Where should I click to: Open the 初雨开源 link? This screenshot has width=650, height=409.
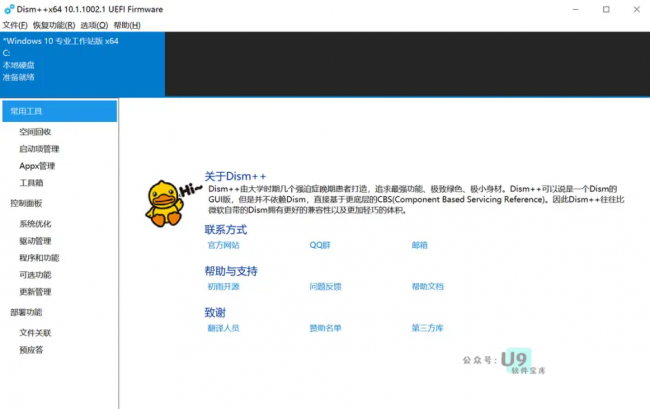223,286
